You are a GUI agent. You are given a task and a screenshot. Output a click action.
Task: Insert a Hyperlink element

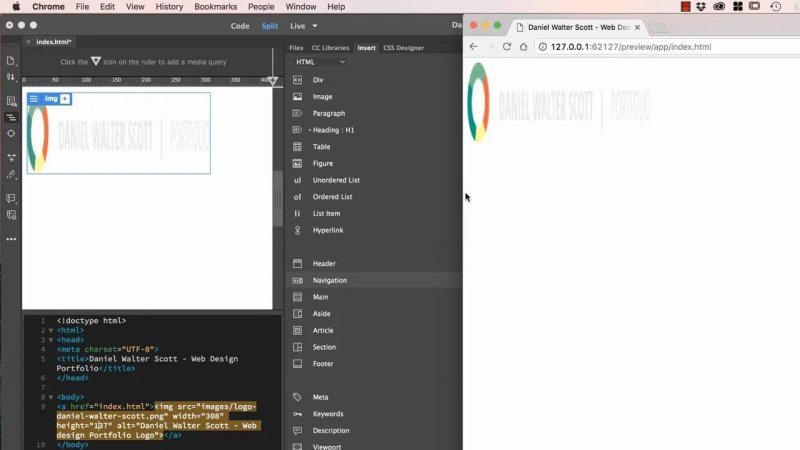328,231
